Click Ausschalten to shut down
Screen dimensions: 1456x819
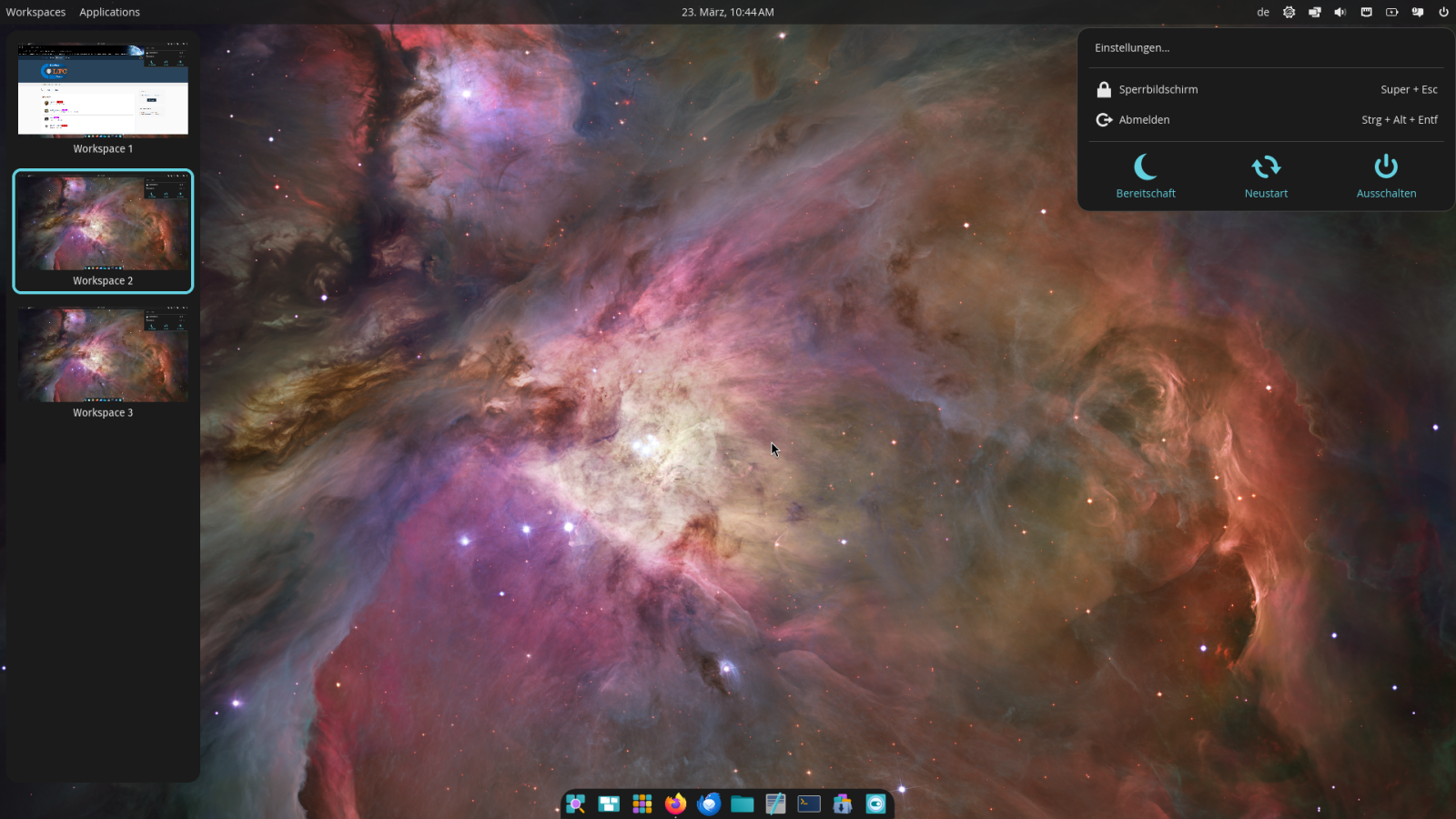click(x=1386, y=177)
